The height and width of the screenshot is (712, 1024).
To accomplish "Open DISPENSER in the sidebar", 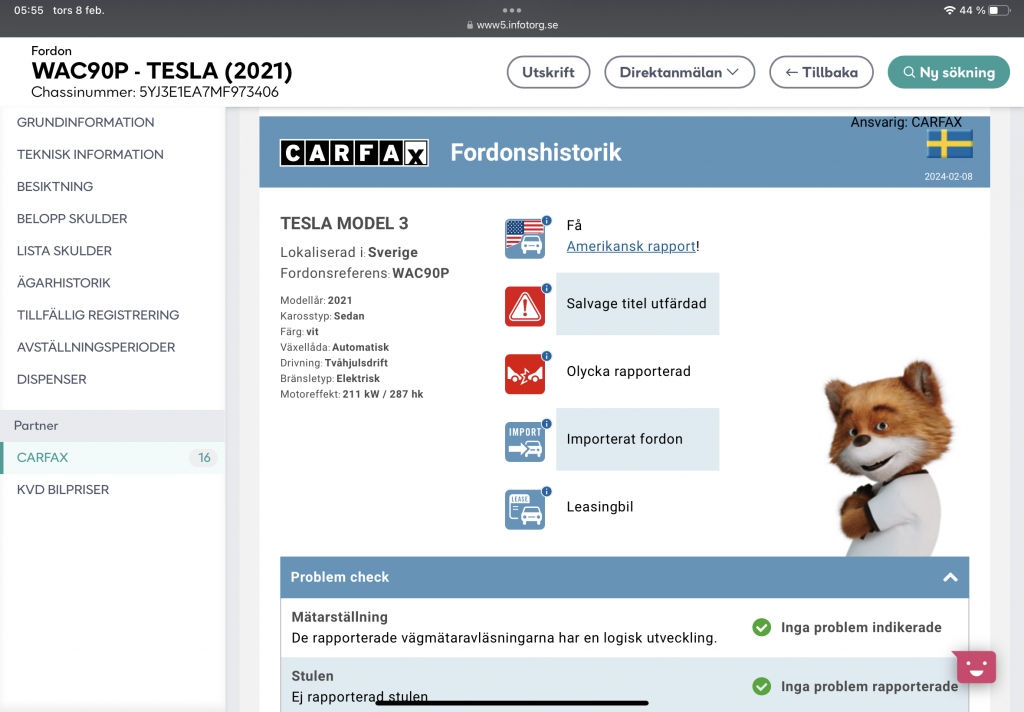I will click(52, 379).
